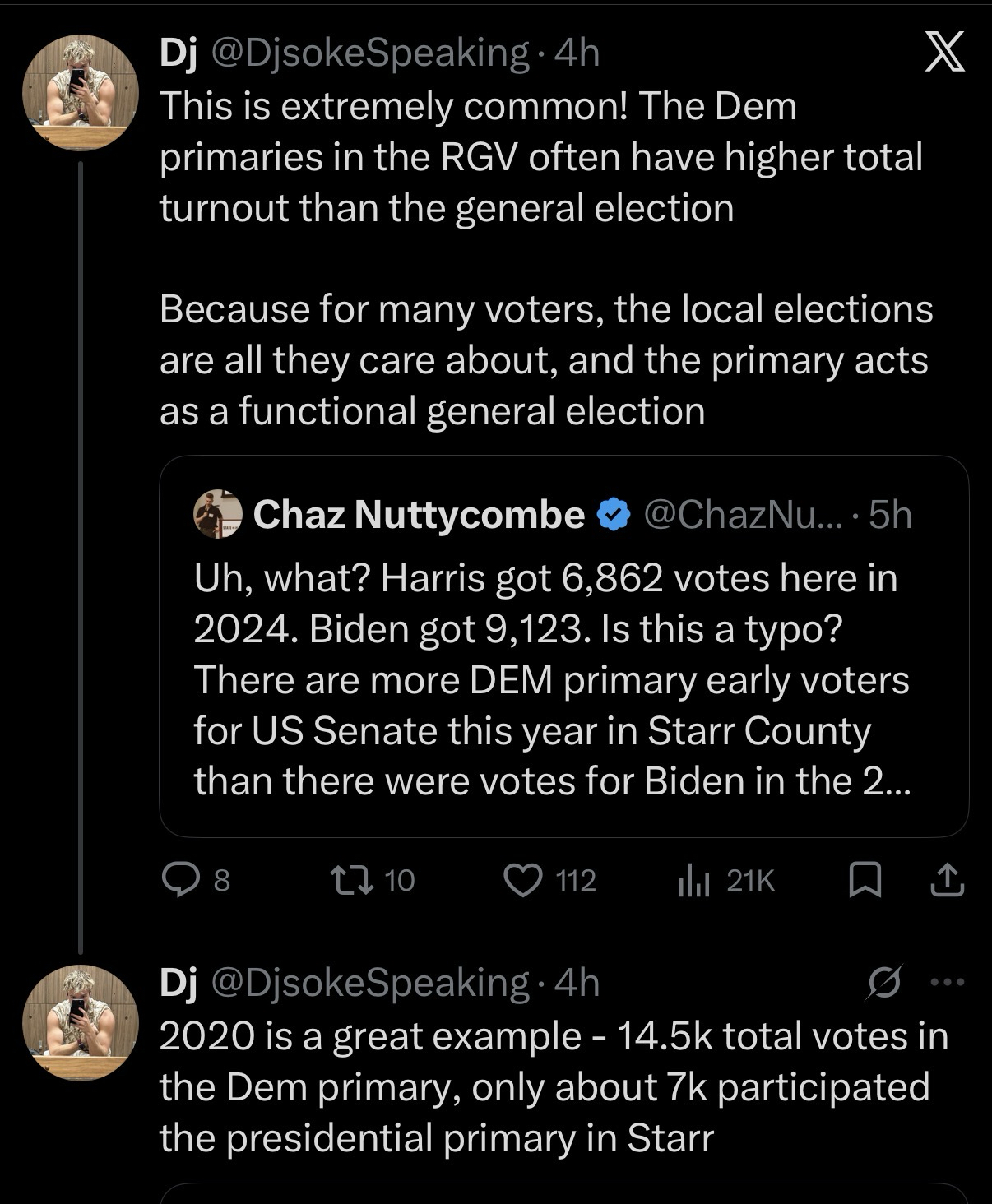The height and width of the screenshot is (1204, 992).
Task: Open replies via the comment icon
Action: tap(177, 881)
